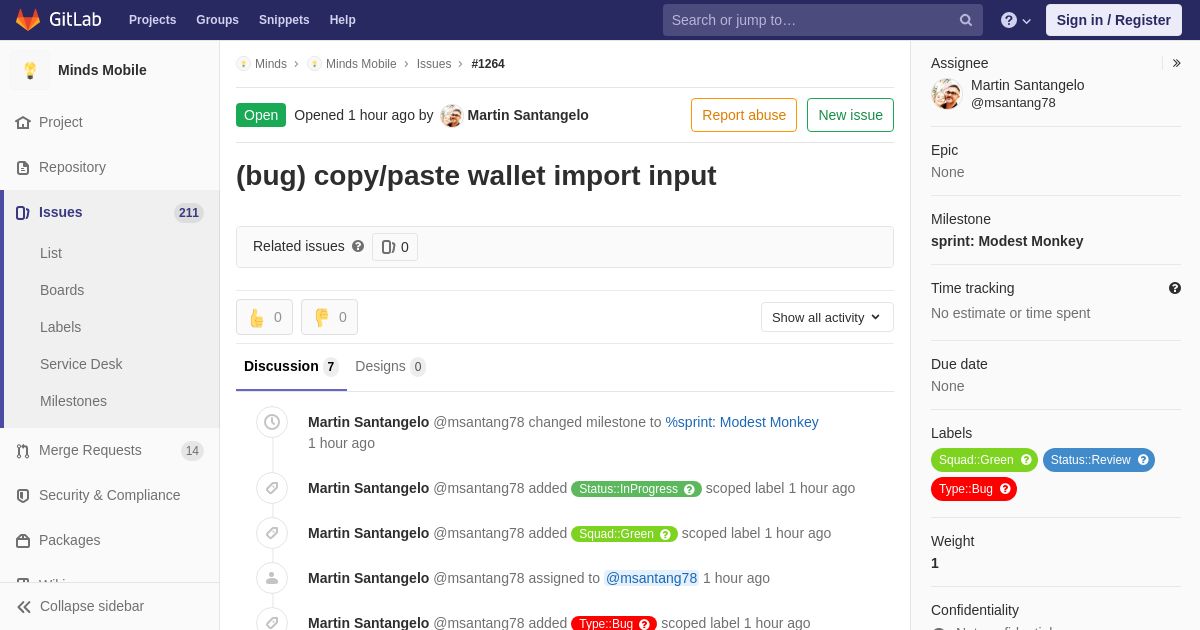Open Repository in the sidebar
Image resolution: width=1200 pixels, height=630 pixels.
pyautogui.click(x=110, y=167)
